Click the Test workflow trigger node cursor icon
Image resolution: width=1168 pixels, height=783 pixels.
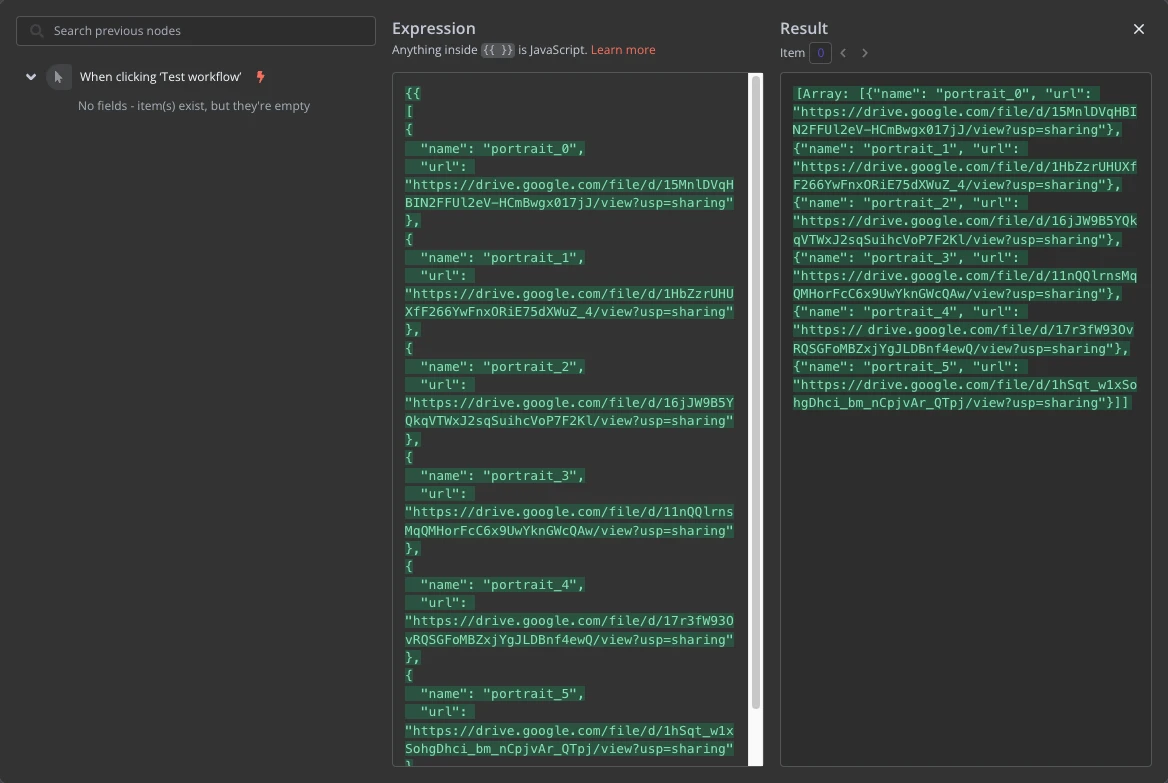pos(58,77)
